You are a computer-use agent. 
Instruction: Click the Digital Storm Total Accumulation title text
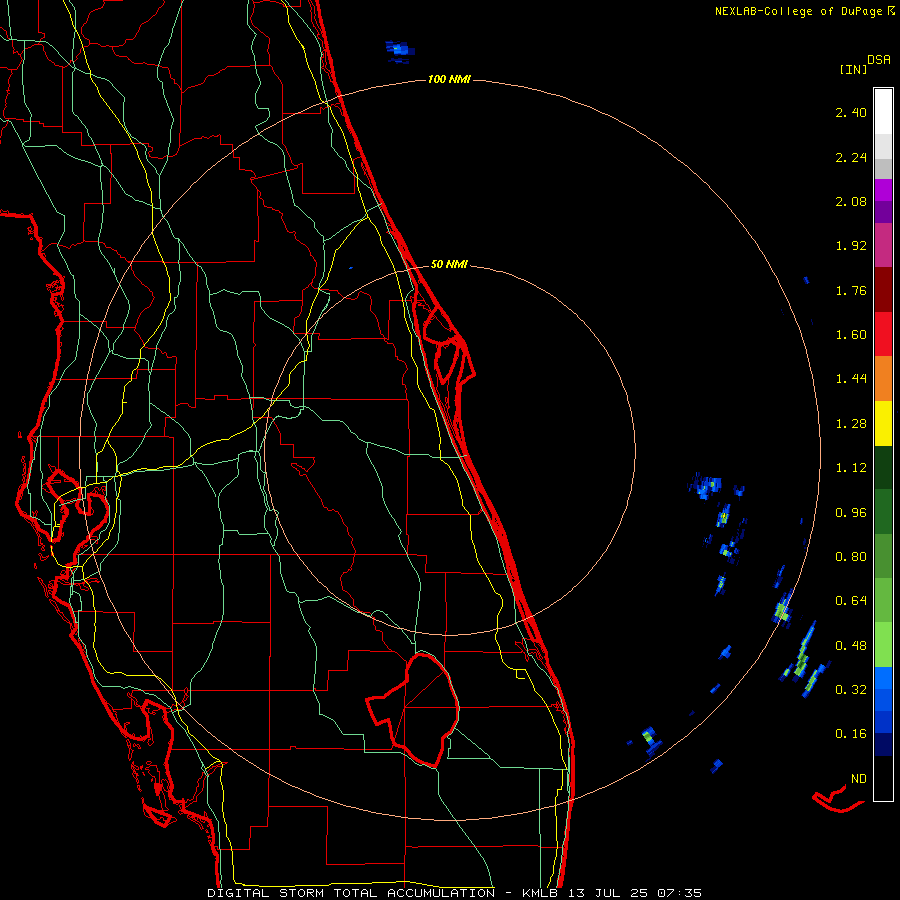pos(351,893)
